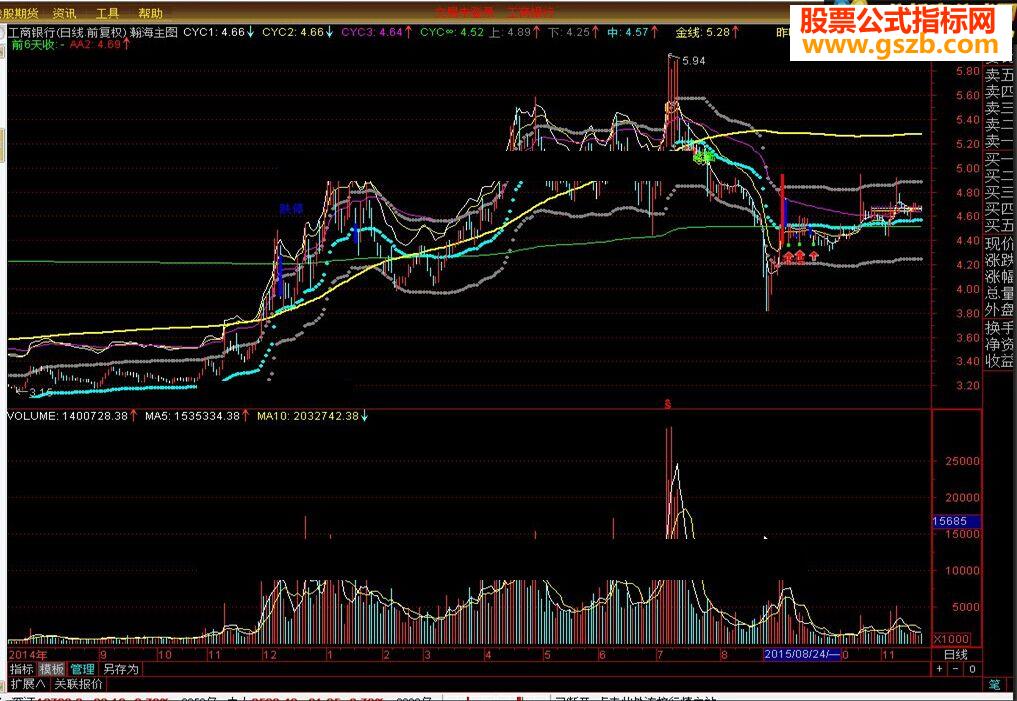Expand the 扩展 panel
The width and height of the screenshot is (1017, 701).
tap(28, 683)
